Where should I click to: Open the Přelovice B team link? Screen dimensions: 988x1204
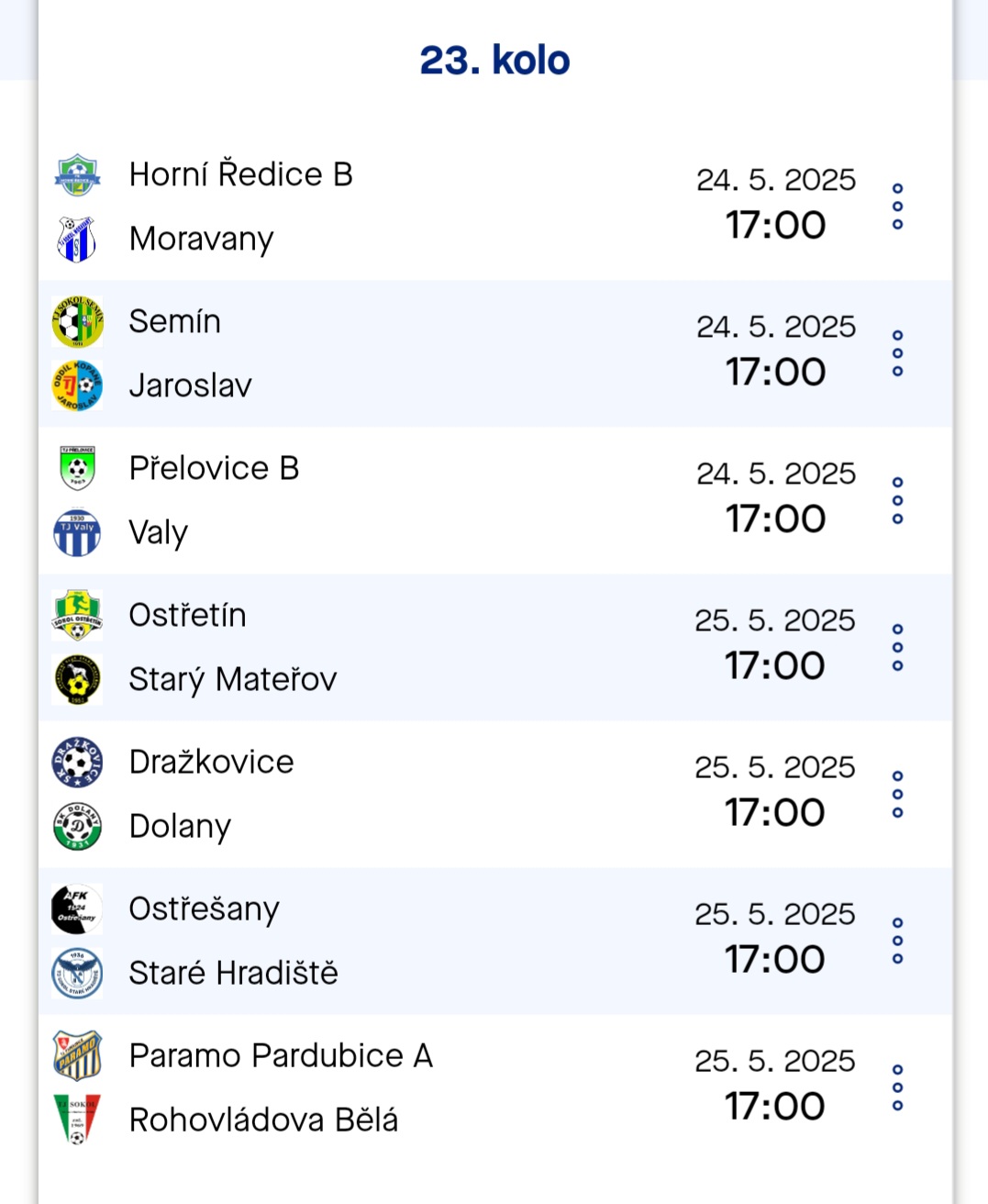point(214,468)
